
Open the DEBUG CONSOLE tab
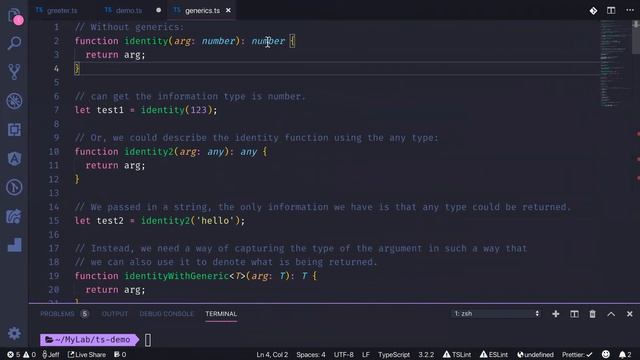[167, 314]
